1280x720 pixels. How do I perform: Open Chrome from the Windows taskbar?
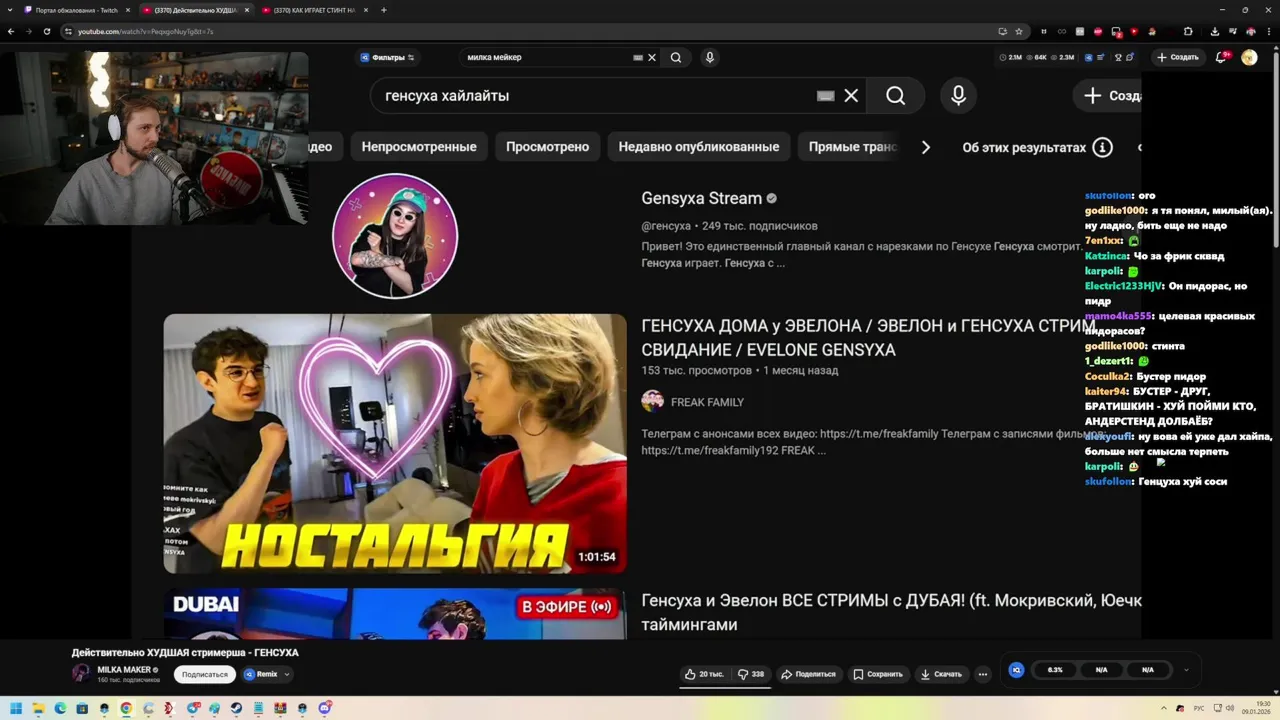pyautogui.click(x=126, y=708)
